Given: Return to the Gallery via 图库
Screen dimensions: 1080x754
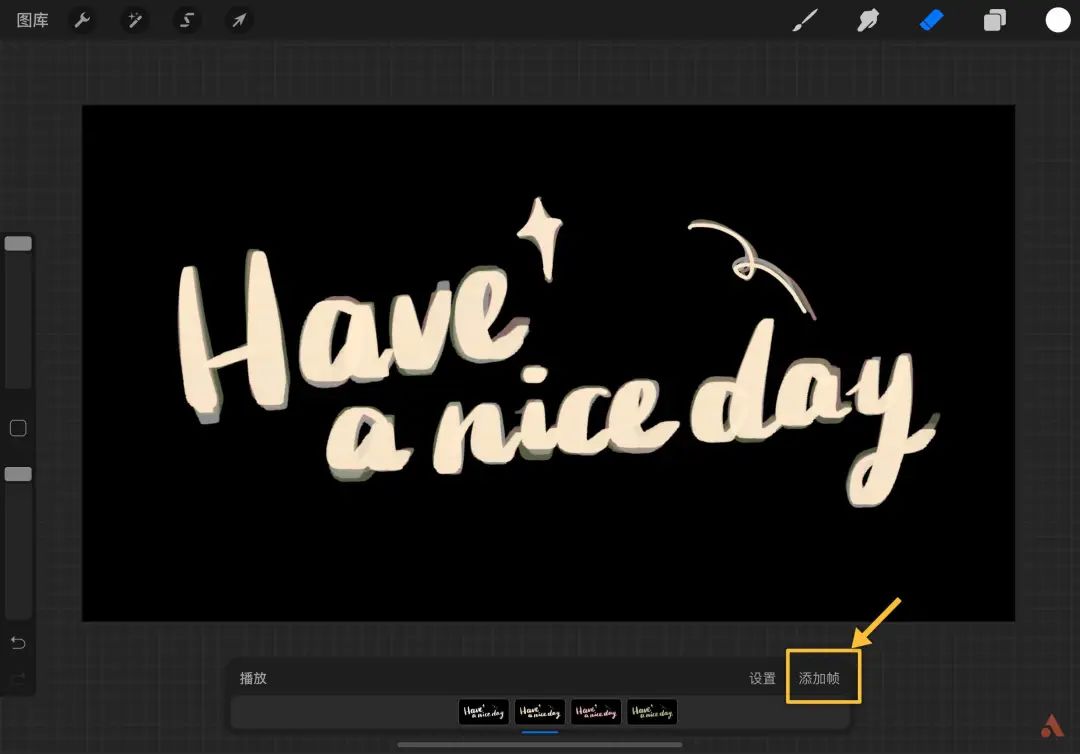Looking at the screenshot, I should click(x=31, y=19).
